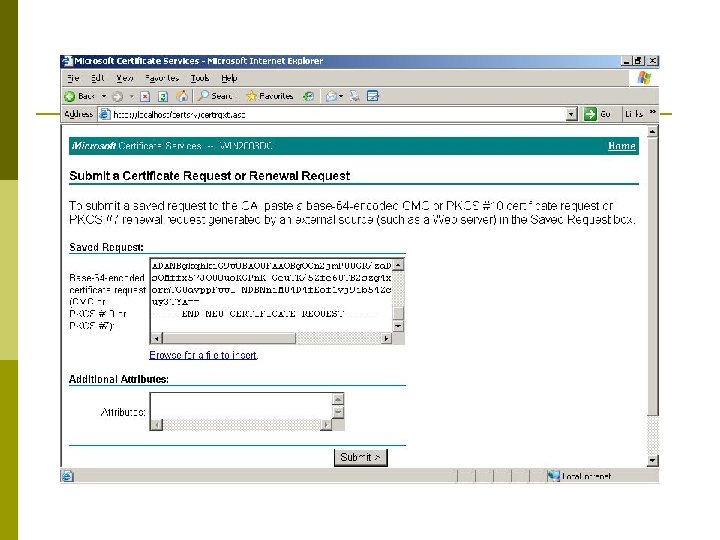Click the Media/History toolbar icon
The image size is (720, 540).
click(x=309, y=96)
